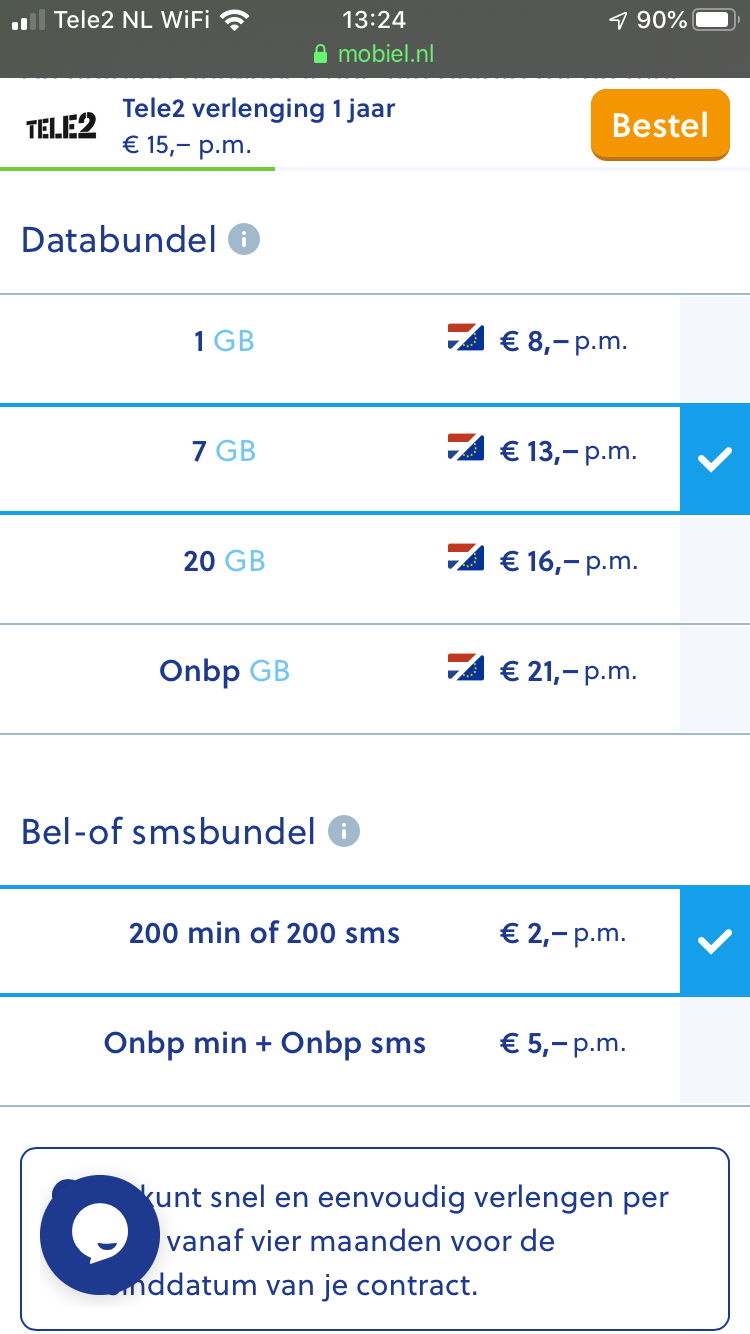Click the EU flag icon on Onbp GB row

pos(465,670)
